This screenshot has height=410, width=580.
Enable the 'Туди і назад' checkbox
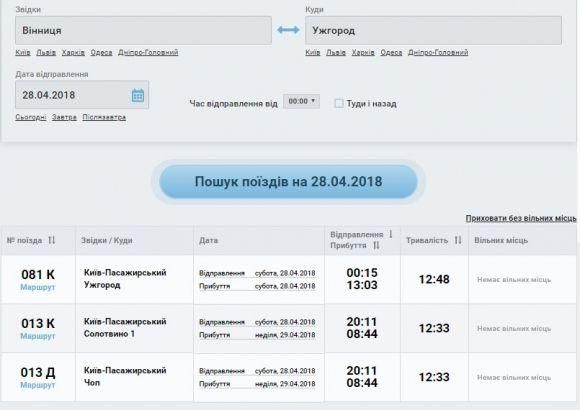[x=338, y=103]
